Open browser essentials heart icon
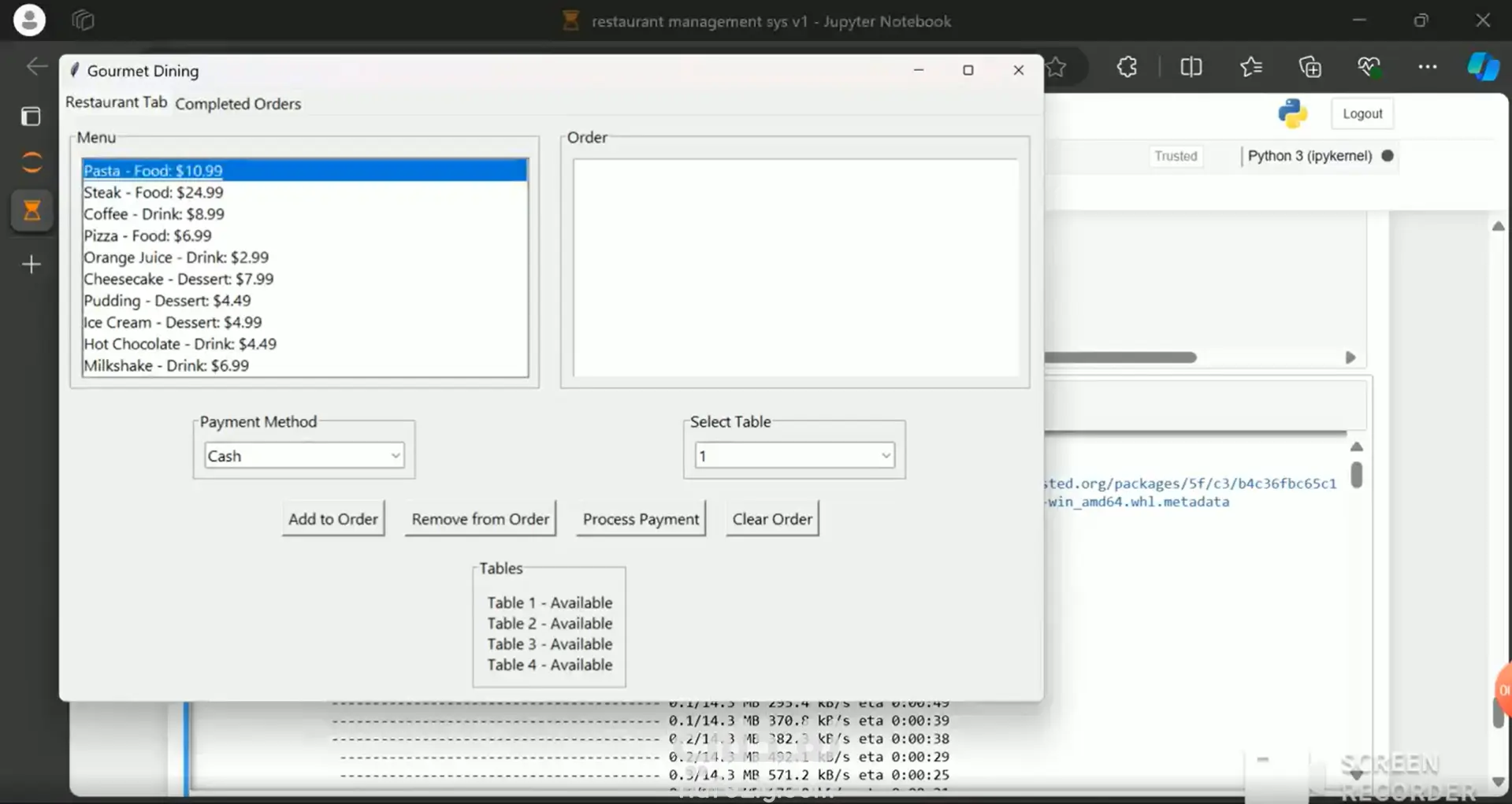Image resolution: width=1512 pixels, height=804 pixels. (x=1369, y=67)
